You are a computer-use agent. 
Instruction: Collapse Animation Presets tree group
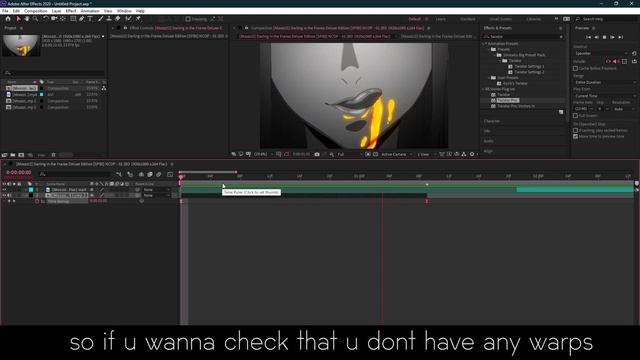point(484,44)
